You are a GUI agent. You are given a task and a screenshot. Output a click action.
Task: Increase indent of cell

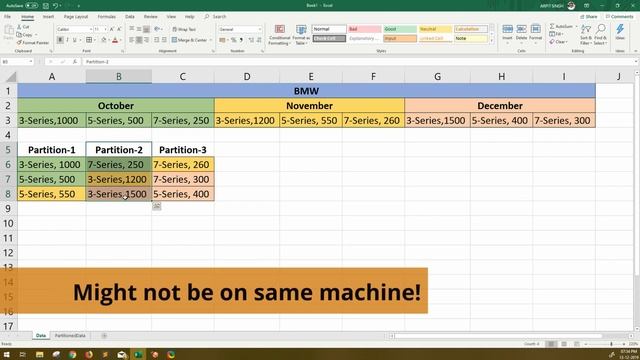(x=164, y=40)
